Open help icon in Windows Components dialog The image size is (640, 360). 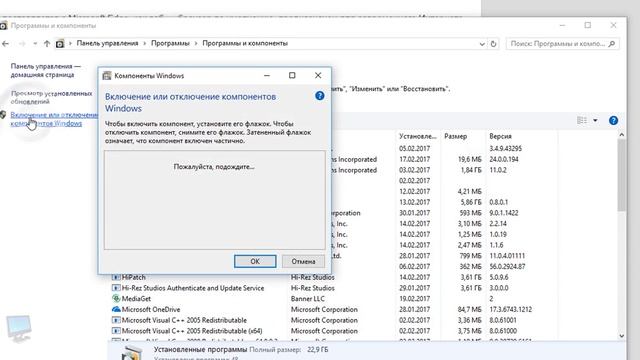320,96
